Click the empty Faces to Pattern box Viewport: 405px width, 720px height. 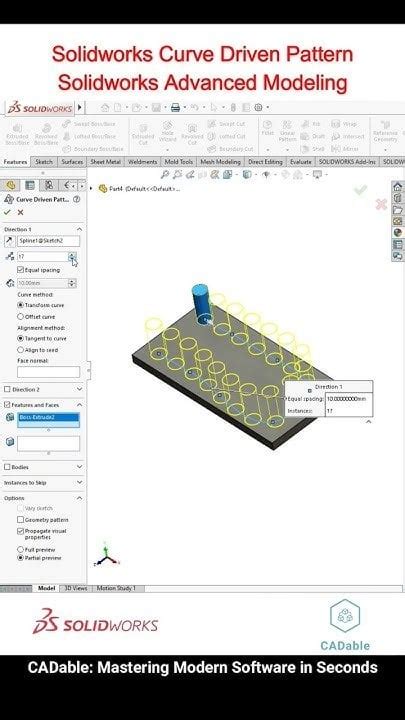pyautogui.click(x=48, y=444)
